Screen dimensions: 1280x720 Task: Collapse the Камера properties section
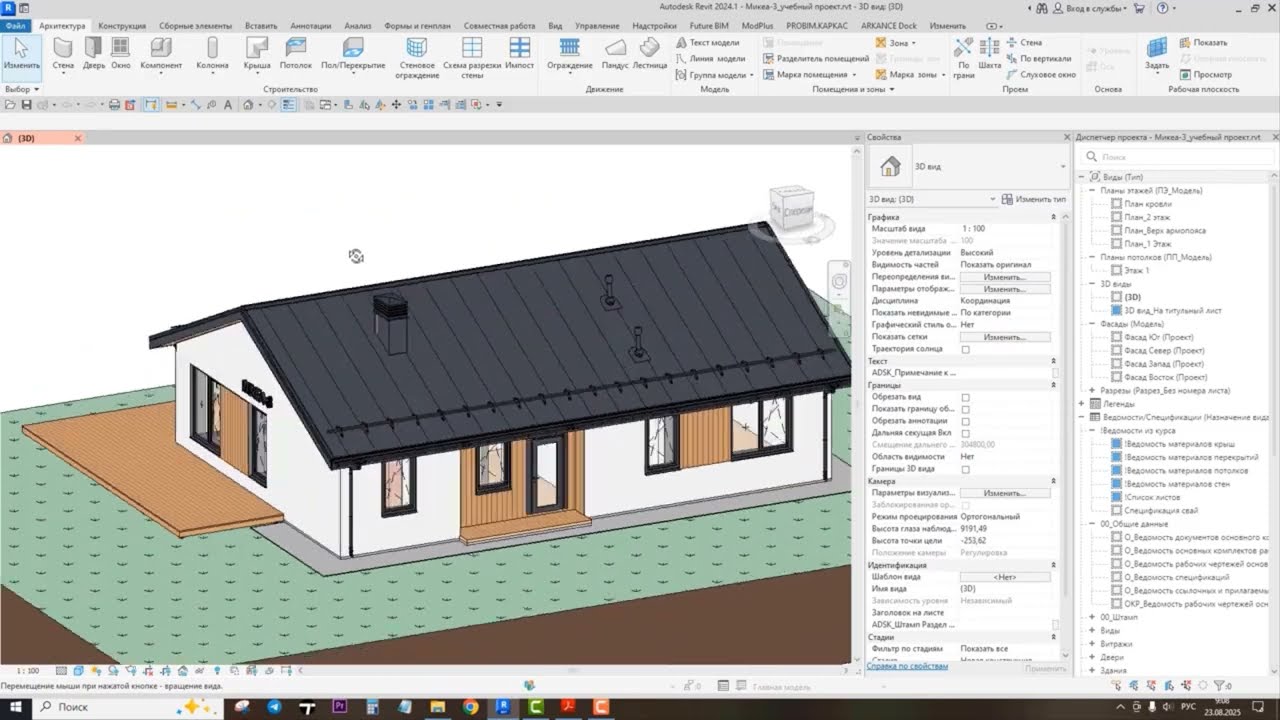pos(1053,481)
